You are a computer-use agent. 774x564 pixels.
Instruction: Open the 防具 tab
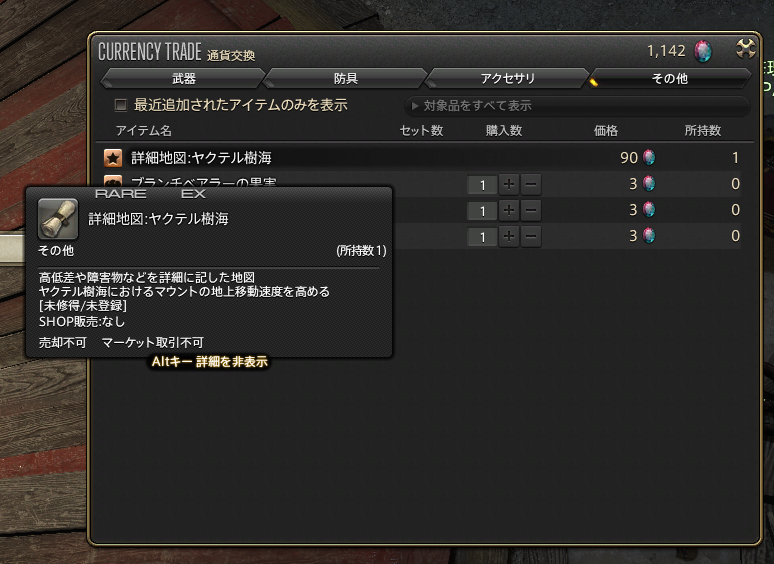coord(346,78)
